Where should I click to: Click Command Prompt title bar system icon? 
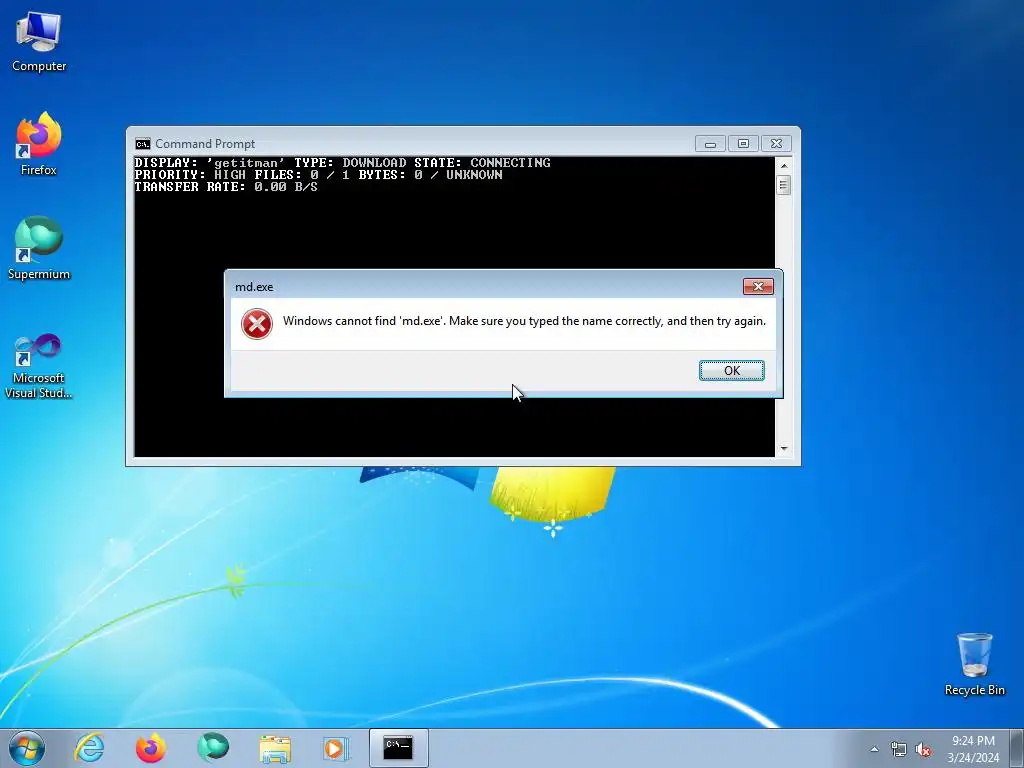pyautogui.click(x=142, y=144)
